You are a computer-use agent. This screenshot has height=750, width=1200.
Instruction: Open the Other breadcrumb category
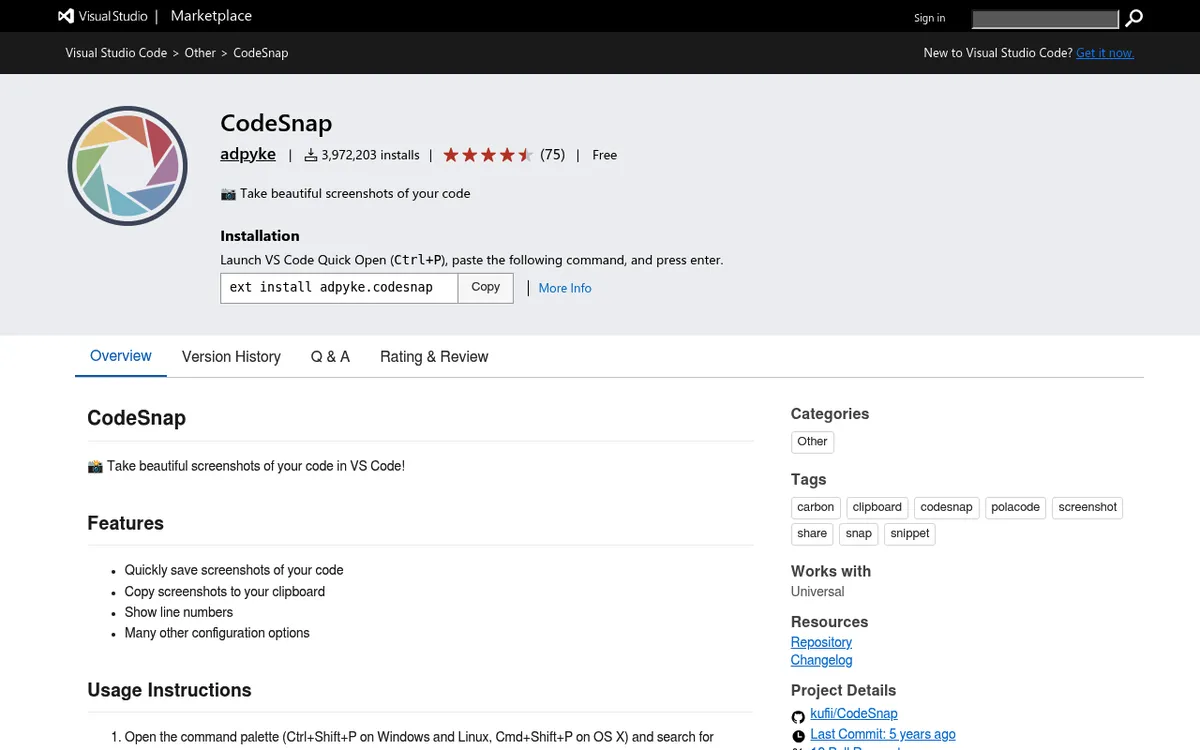200,53
